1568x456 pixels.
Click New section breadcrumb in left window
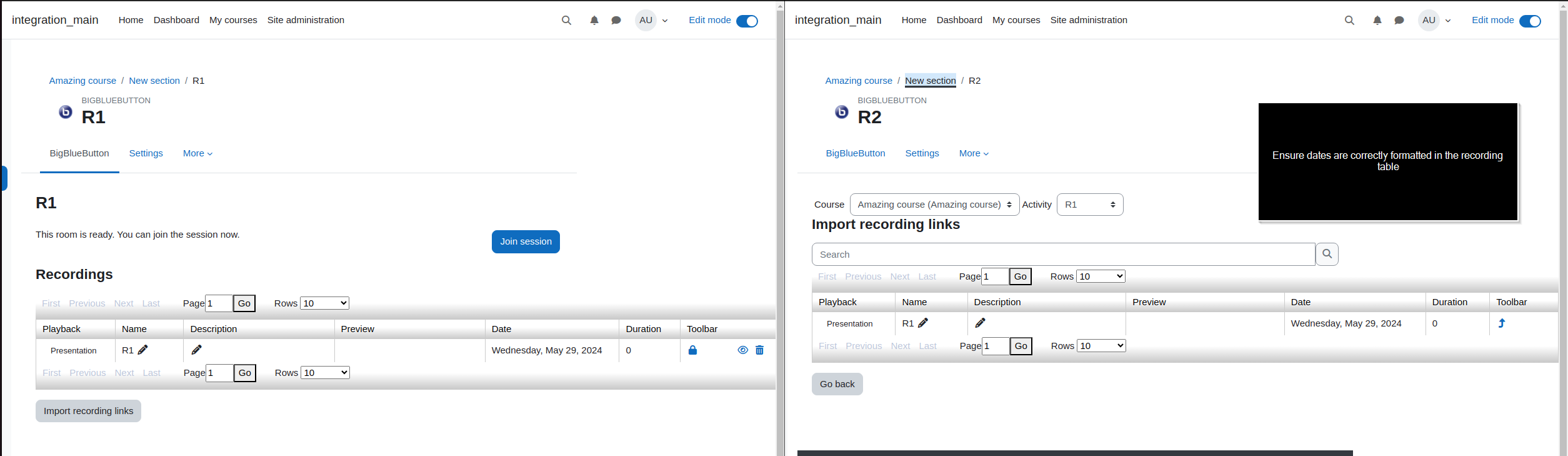pyautogui.click(x=154, y=81)
